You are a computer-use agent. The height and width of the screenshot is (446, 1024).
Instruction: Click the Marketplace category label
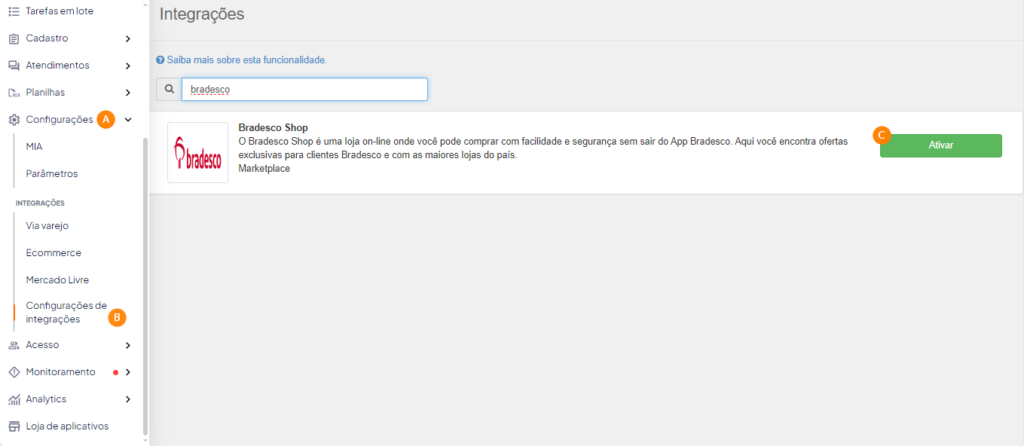(x=264, y=168)
